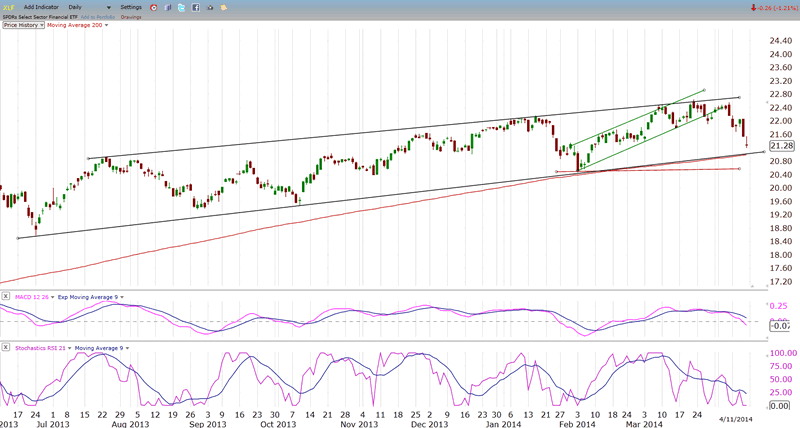Viewport: 800px width, 428px height.
Task: Click the 21.28 current price label
Action: coord(780,146)
